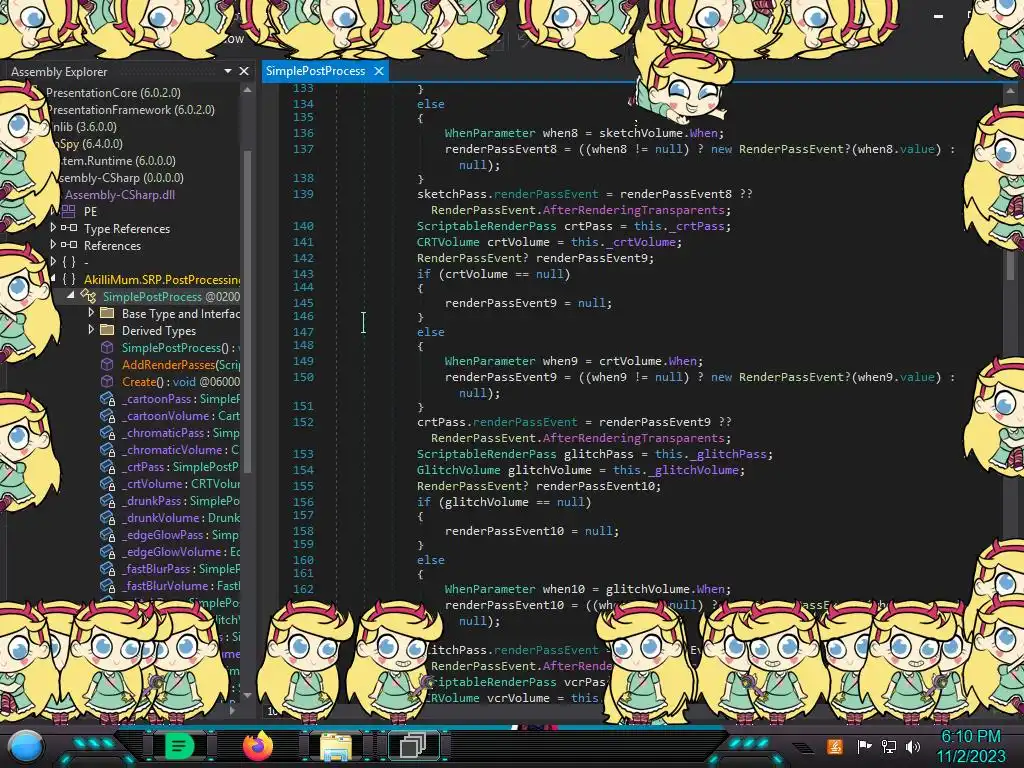Expand the Base Type and Interfaces folder
The width and height of the screenshot is (1024, 768).
coord(91,312)
